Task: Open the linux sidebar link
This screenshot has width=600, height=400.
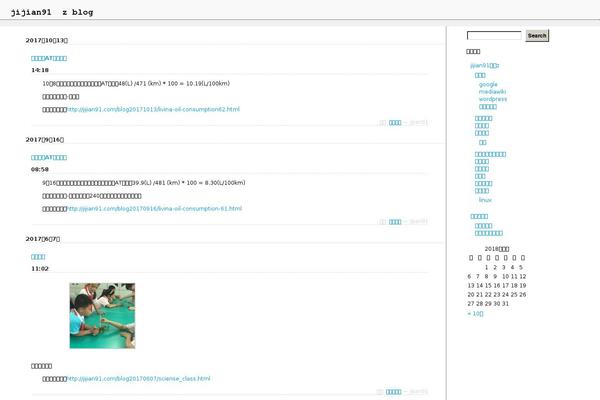Action: tap(485, 200)
